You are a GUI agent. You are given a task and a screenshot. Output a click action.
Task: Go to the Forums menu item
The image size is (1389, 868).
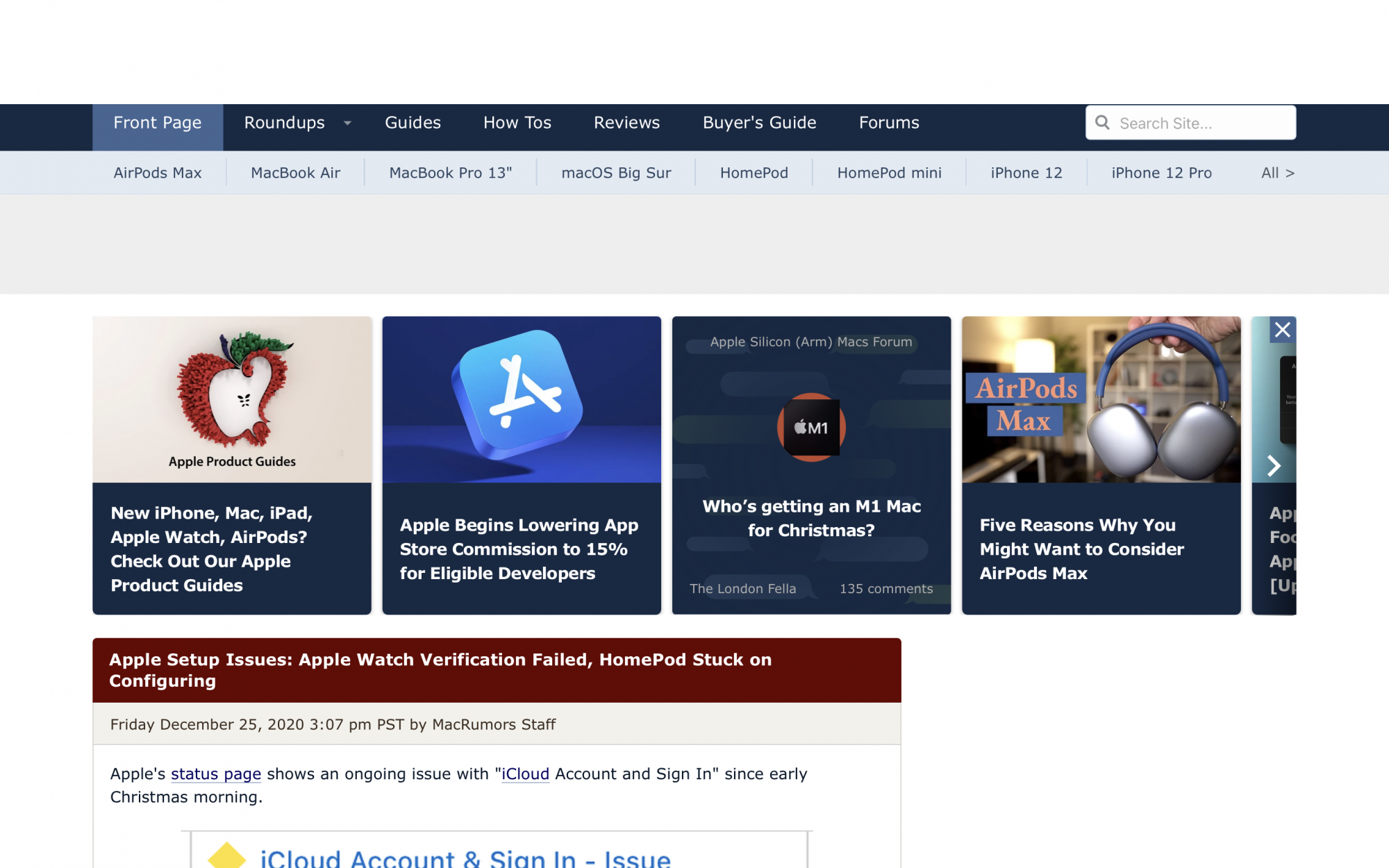pos(889,123)
